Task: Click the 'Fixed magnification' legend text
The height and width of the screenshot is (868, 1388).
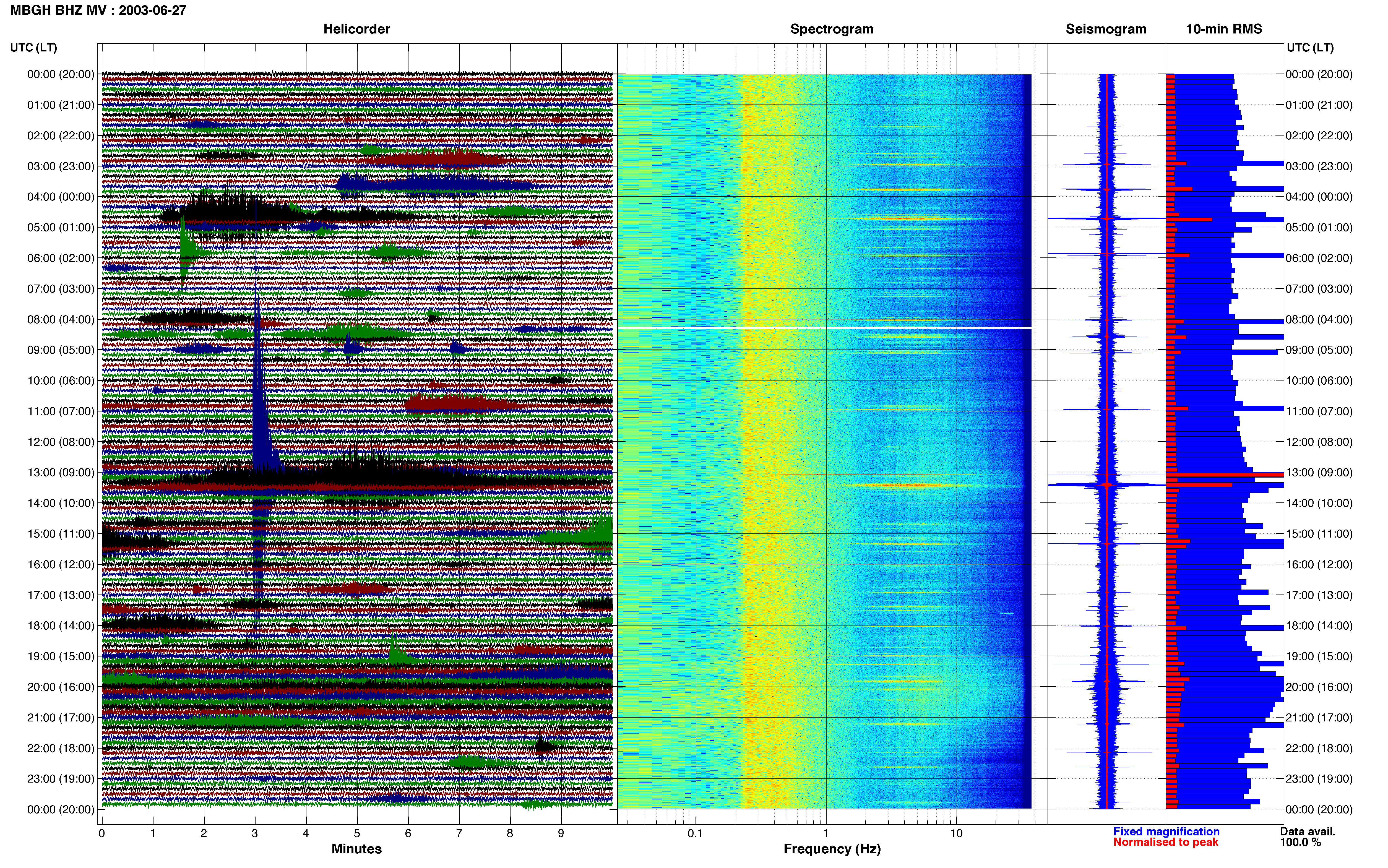Action: click(1166, 831)
